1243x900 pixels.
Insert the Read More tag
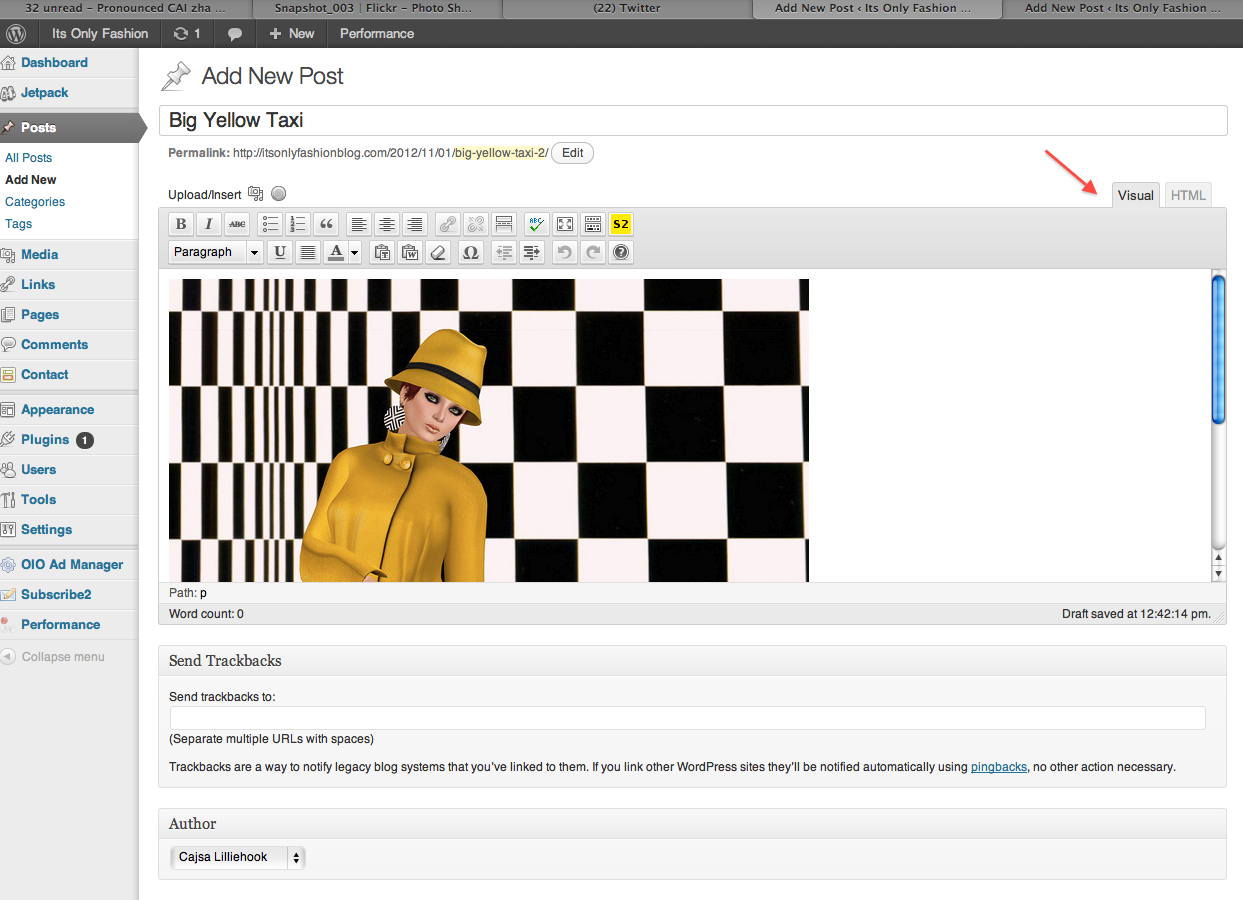[504, 224]
